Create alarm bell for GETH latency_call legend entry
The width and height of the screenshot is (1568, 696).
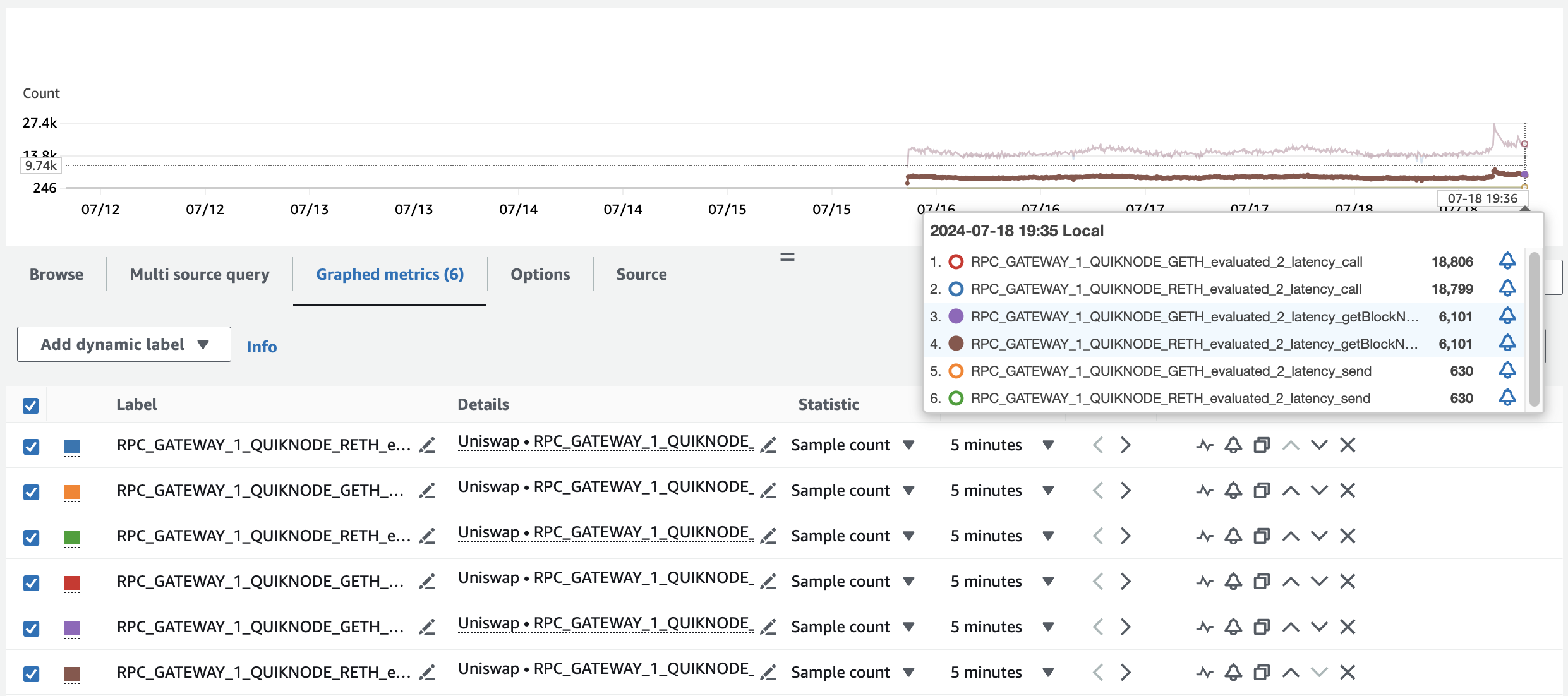coord(1507,261)
